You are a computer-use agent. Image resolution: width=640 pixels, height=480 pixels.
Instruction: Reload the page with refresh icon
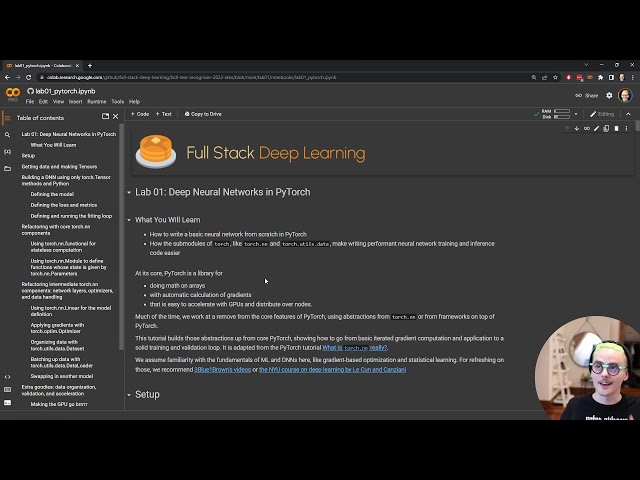[x=29, y=77]
